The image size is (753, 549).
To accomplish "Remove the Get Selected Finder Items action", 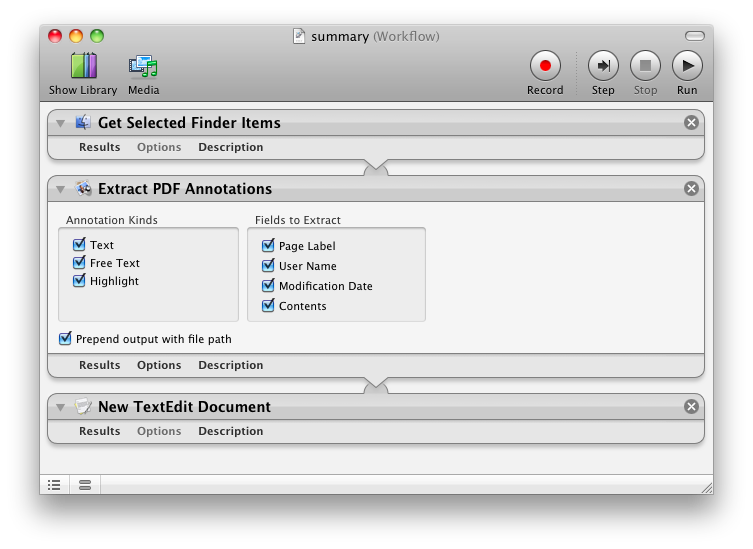I will pyautogui.click(x=691, y=122).
